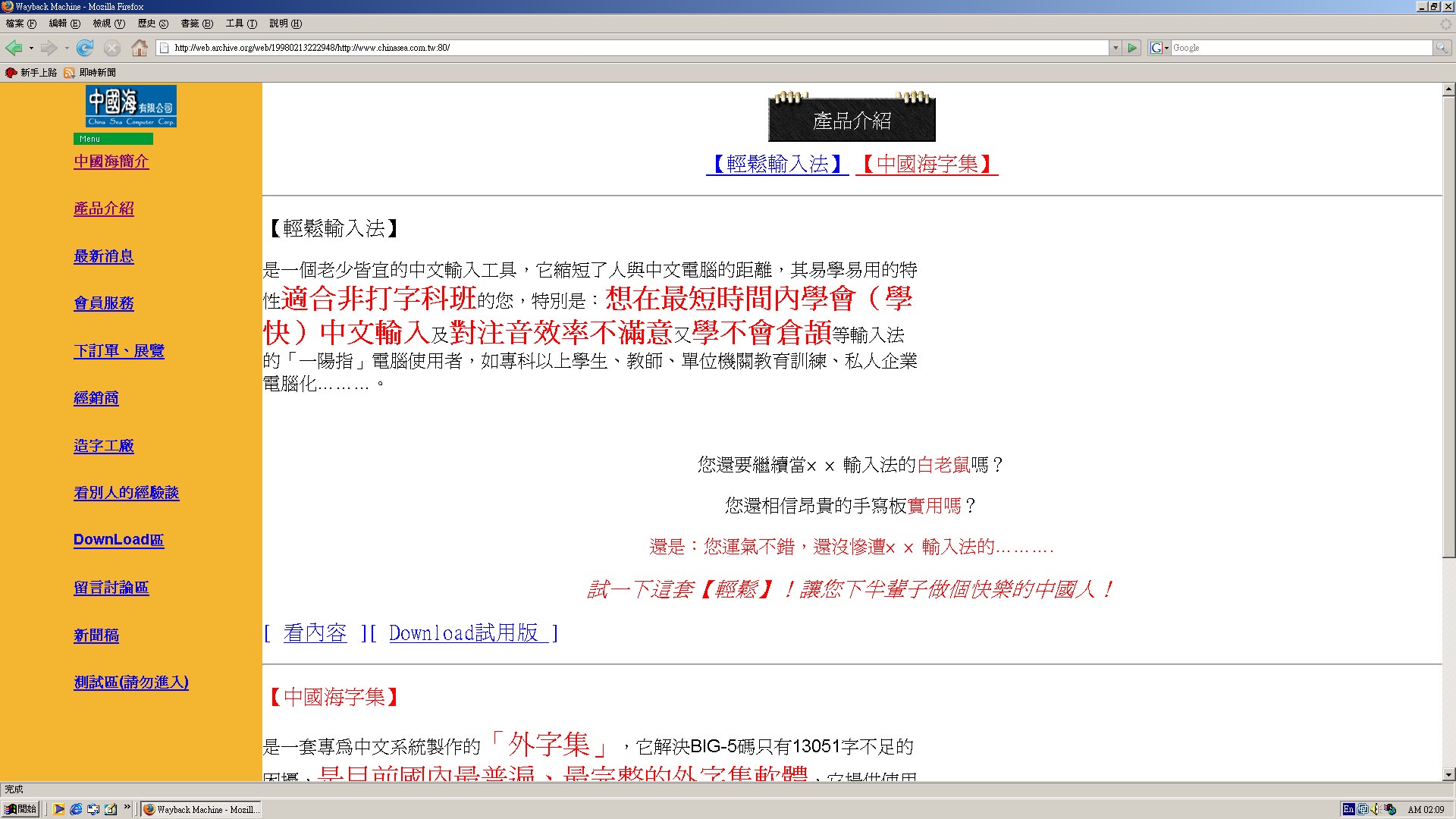The height and width of the screenshot is (819, 1456).
Task: Expand the address bar URL dropdown
Action: [x=1115, y=48]
